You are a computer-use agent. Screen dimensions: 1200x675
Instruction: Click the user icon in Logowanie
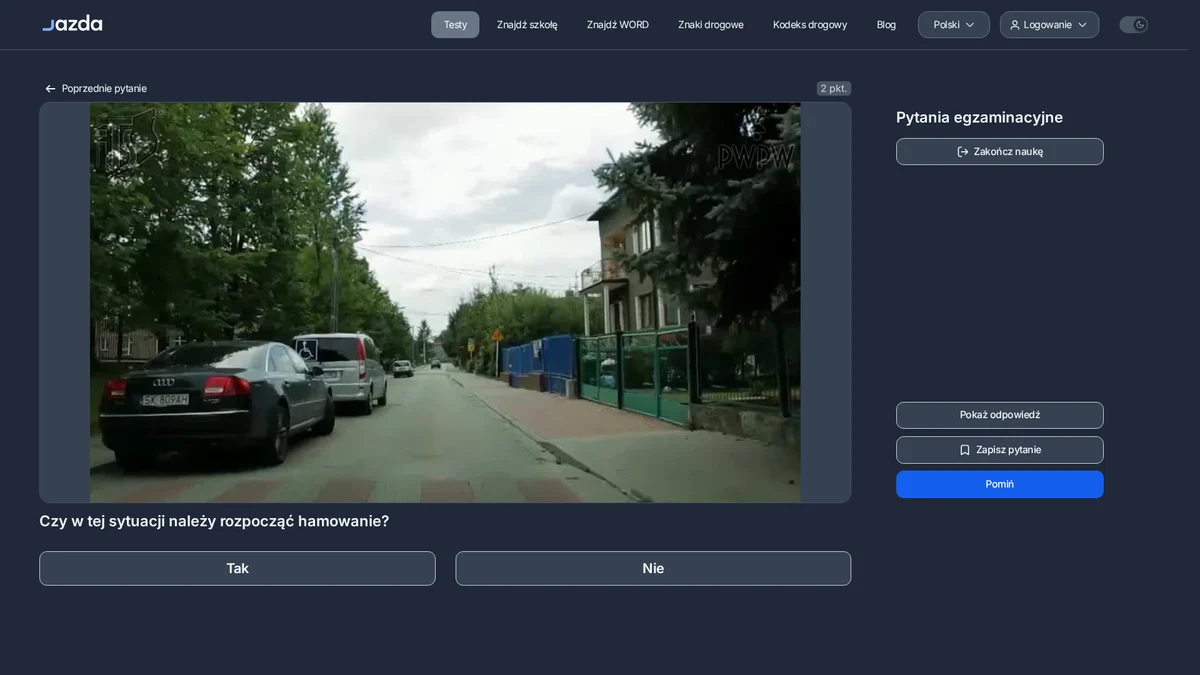coord(1015,25)
